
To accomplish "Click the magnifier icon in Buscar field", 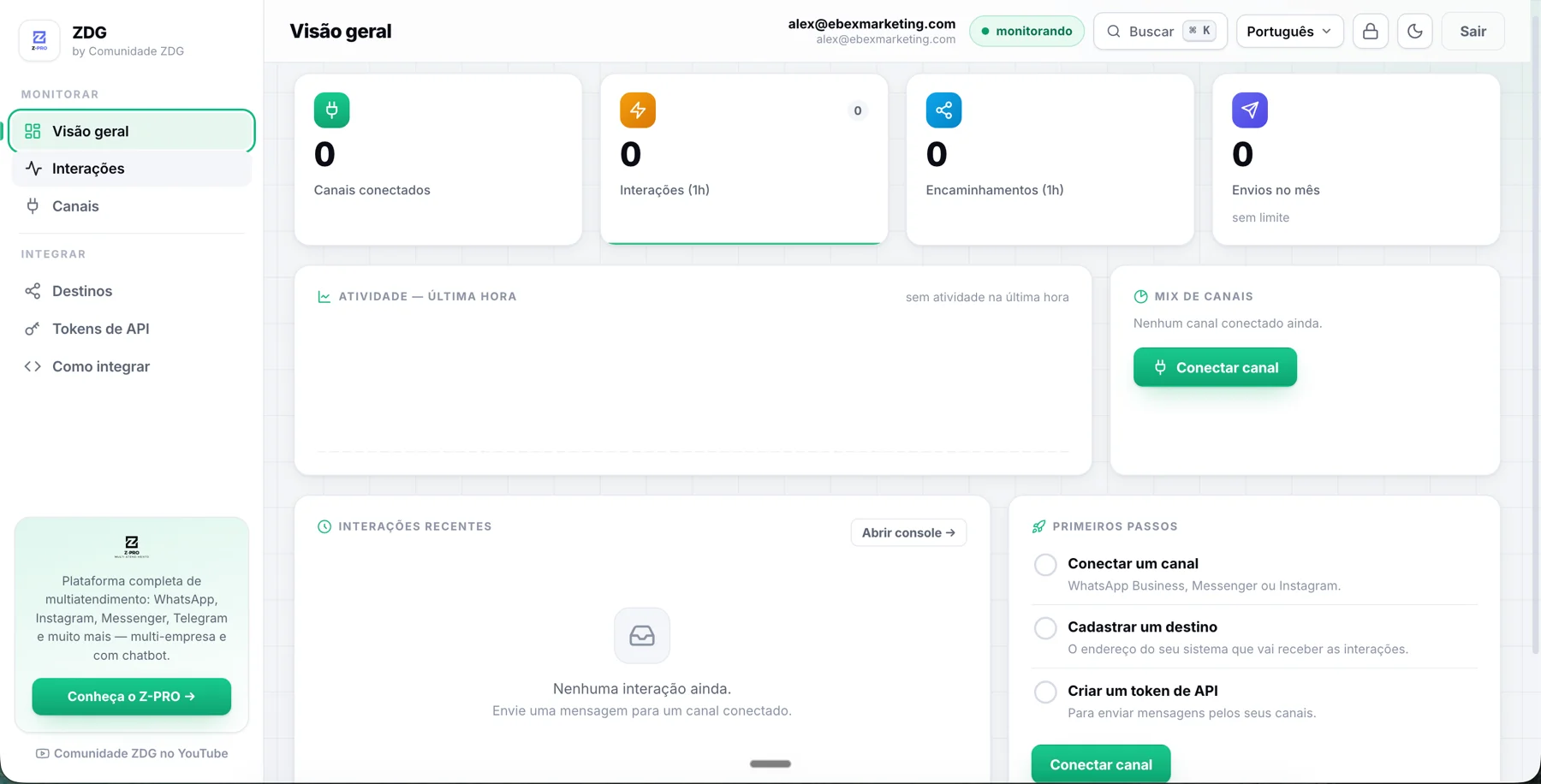I will (1114, 32).
